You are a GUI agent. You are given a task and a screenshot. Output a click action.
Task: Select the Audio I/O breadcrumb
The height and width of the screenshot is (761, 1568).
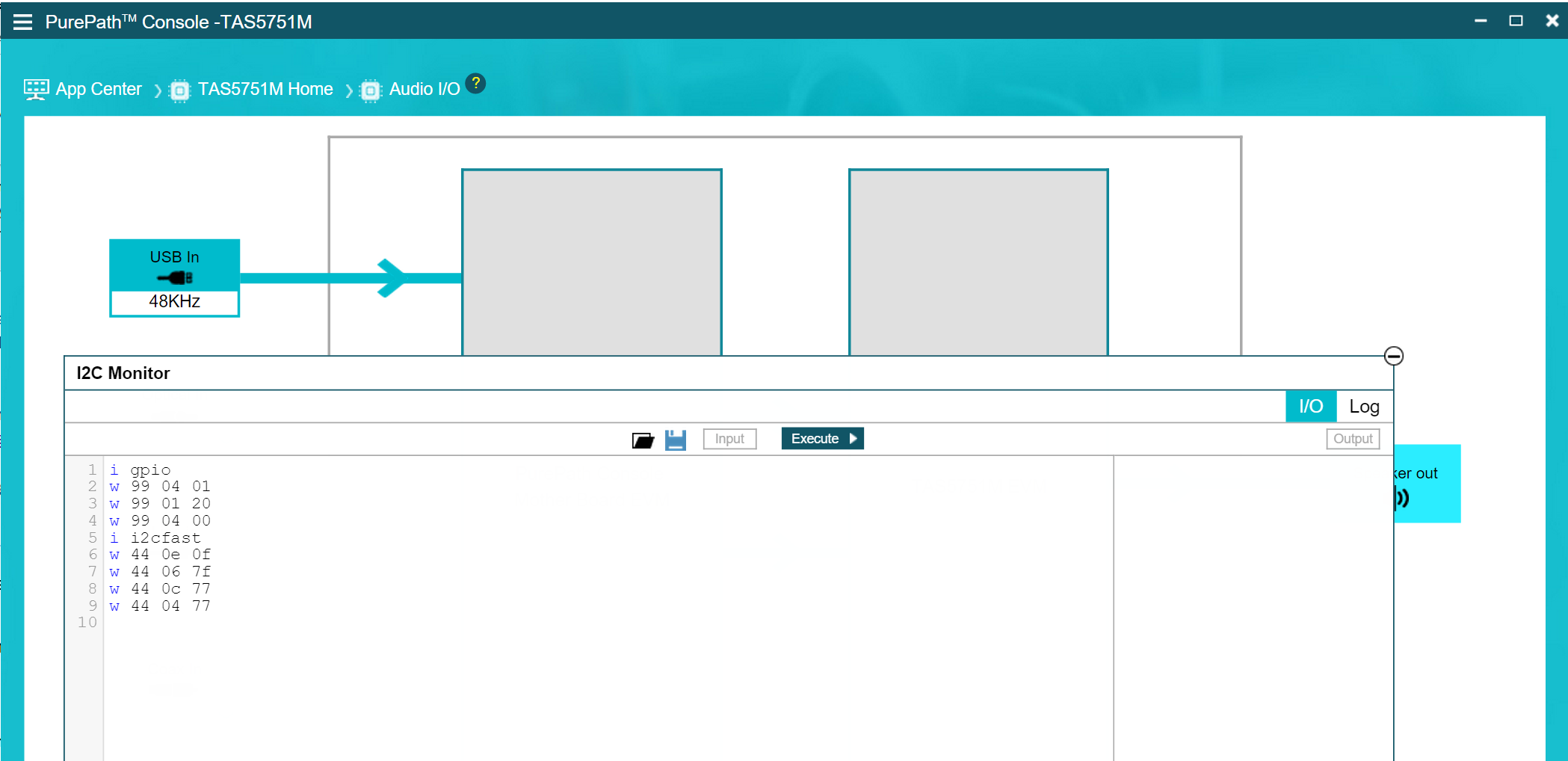click(425, 89)
